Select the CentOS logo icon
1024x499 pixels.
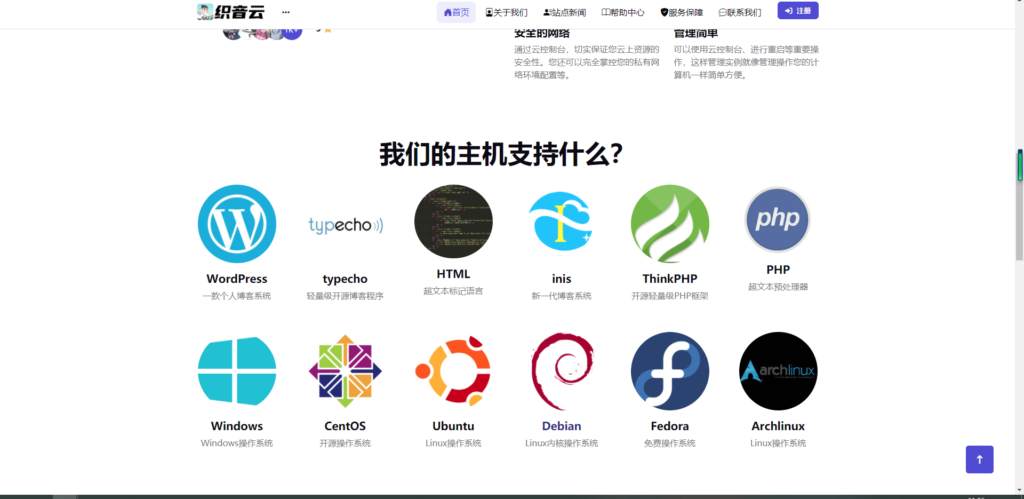click(x=345, y=371)
